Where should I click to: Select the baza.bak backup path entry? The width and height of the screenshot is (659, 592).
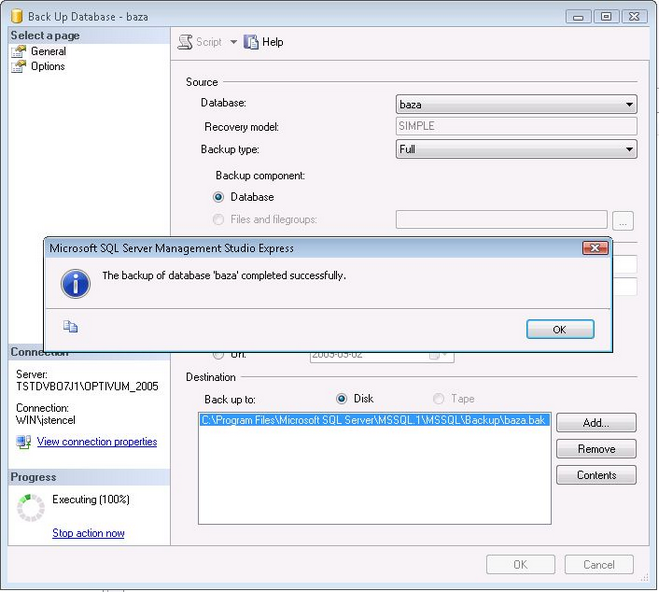tap(374, 420)
